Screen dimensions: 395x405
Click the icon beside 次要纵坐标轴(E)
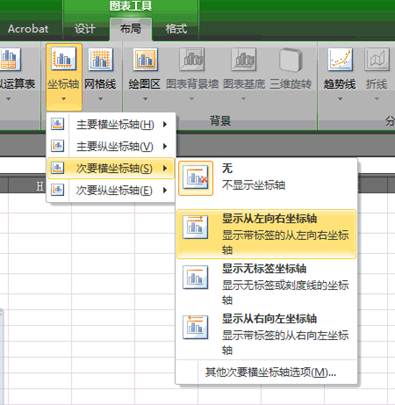pos(57,190)
